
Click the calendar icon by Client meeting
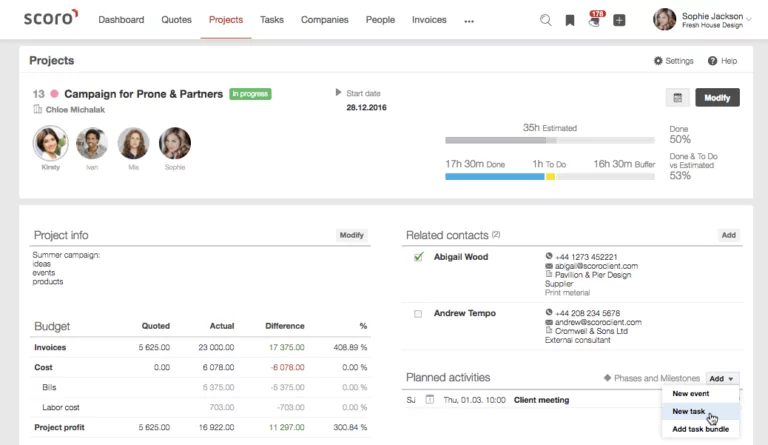[430, 399]
